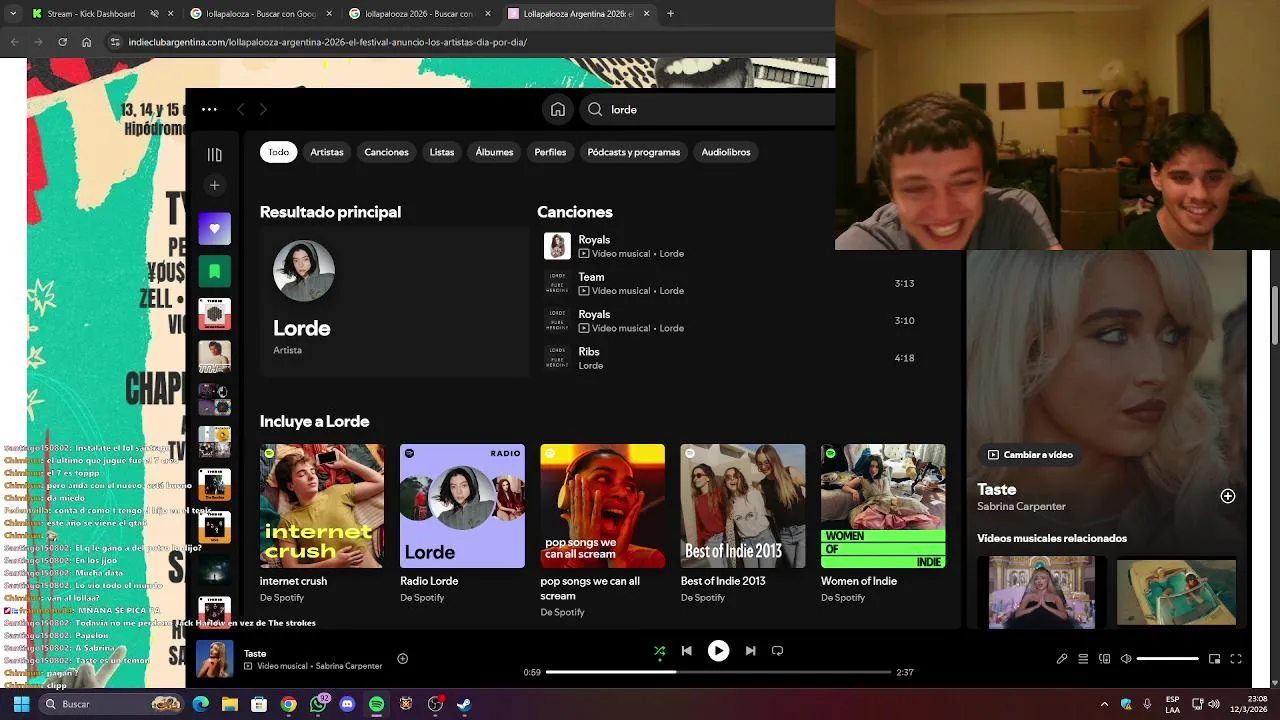Click the Windows taskbar Buscar search box

point(110,704)
